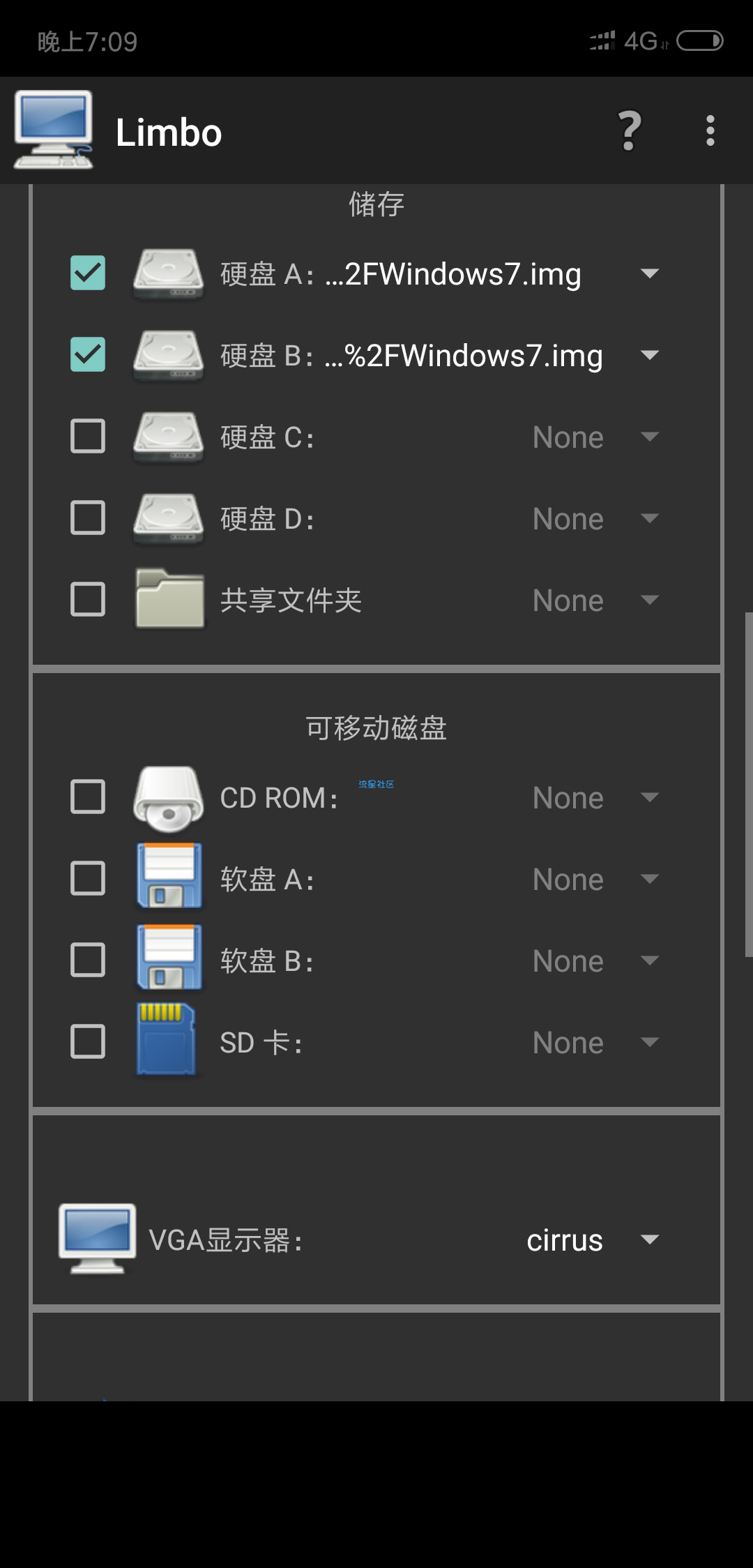Tap the hard disk C drive icon
This screenshot has height=1568, width=753.
[x=168, y=437]
